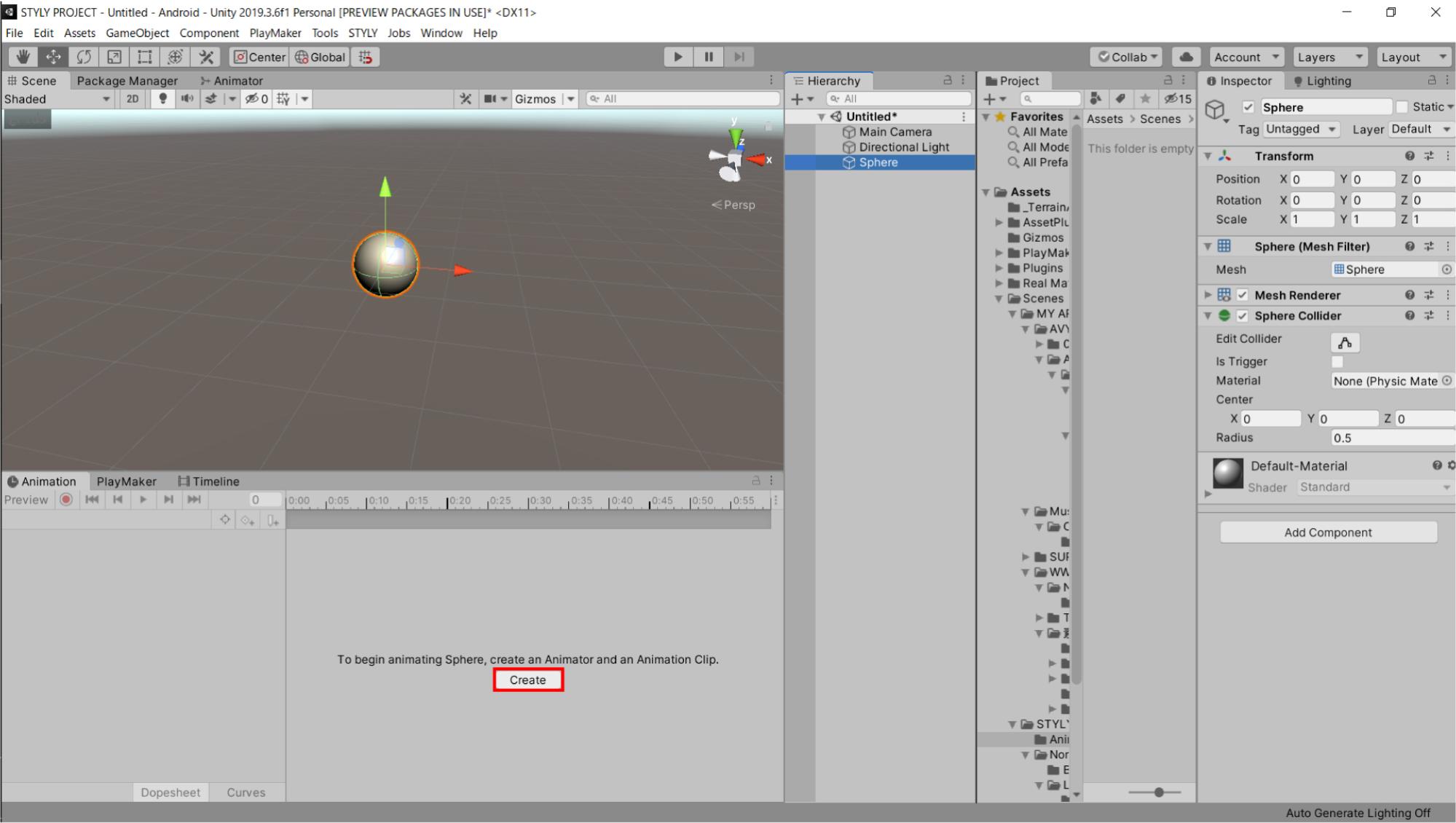Viewport: 1456px width, 823px height.
Task: Select the Rect tool
Action: (x=145, y=57)
